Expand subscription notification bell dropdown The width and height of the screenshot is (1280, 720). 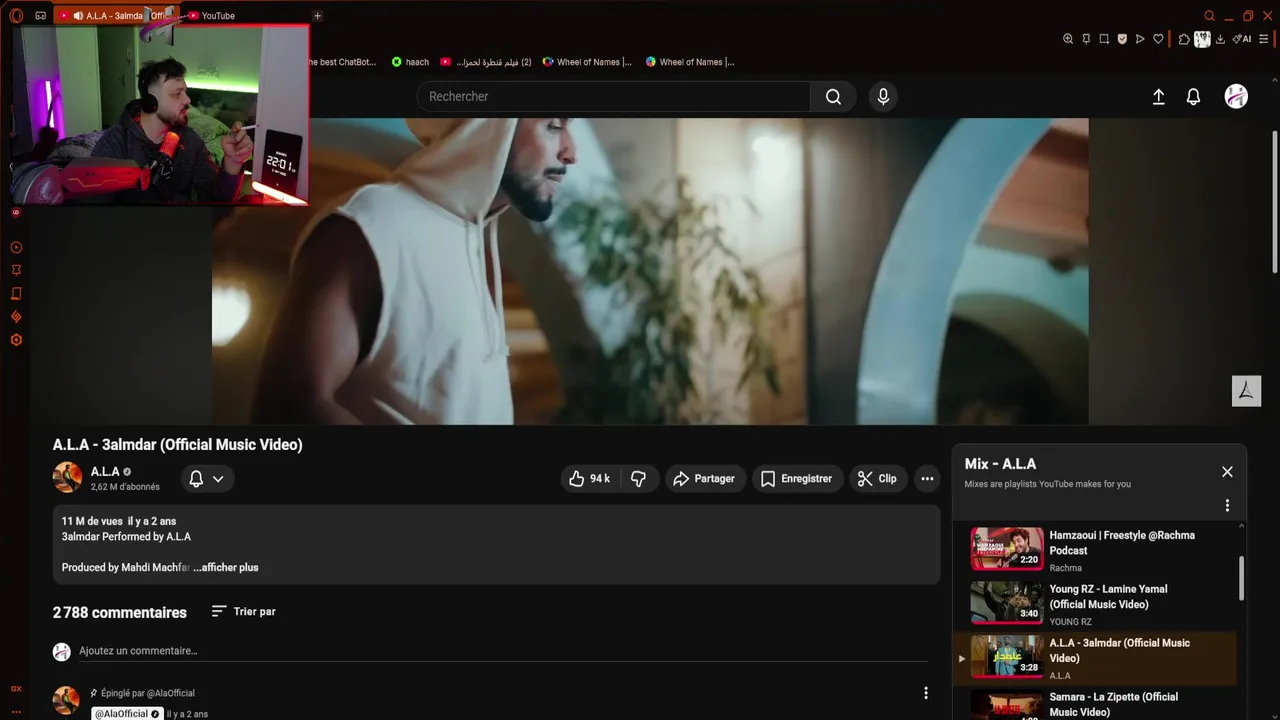tap(207, 479)
